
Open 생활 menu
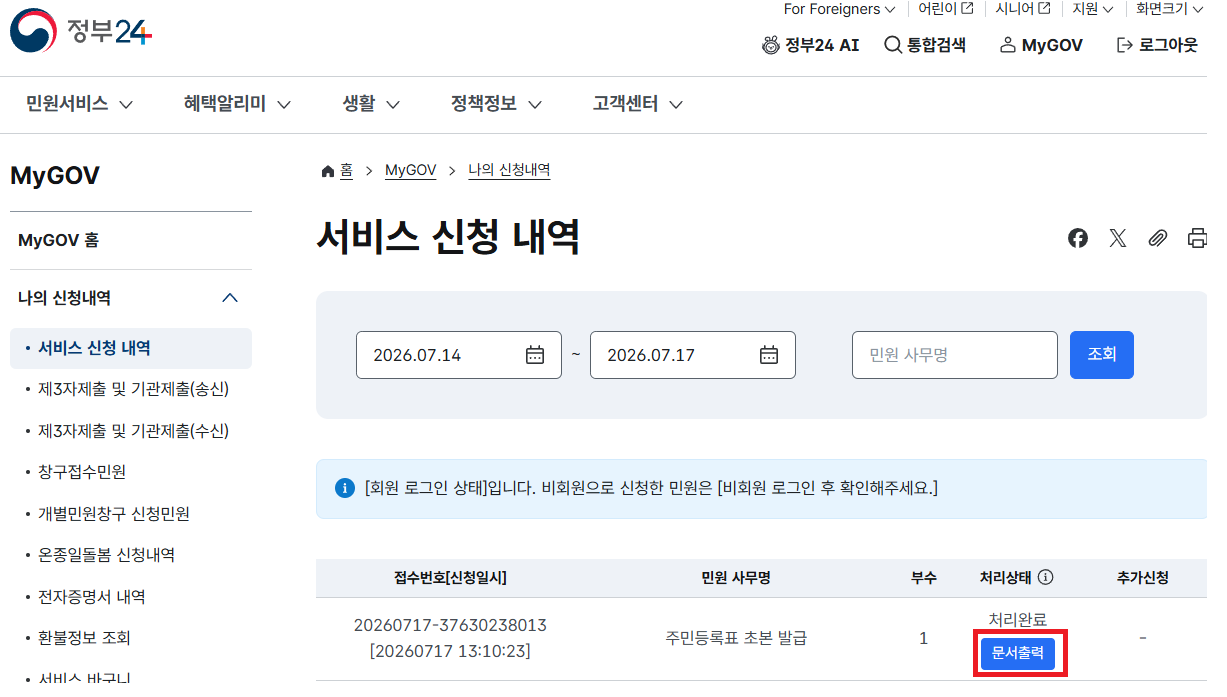click(371, 103)
